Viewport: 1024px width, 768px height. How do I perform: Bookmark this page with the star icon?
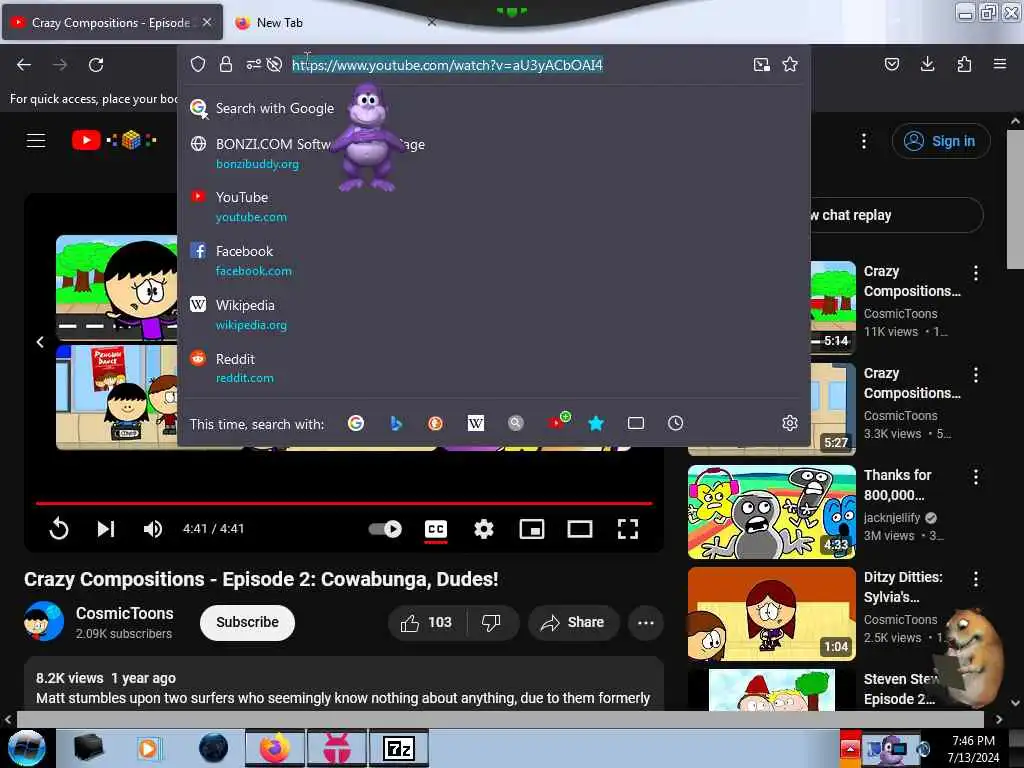[790, 64]
